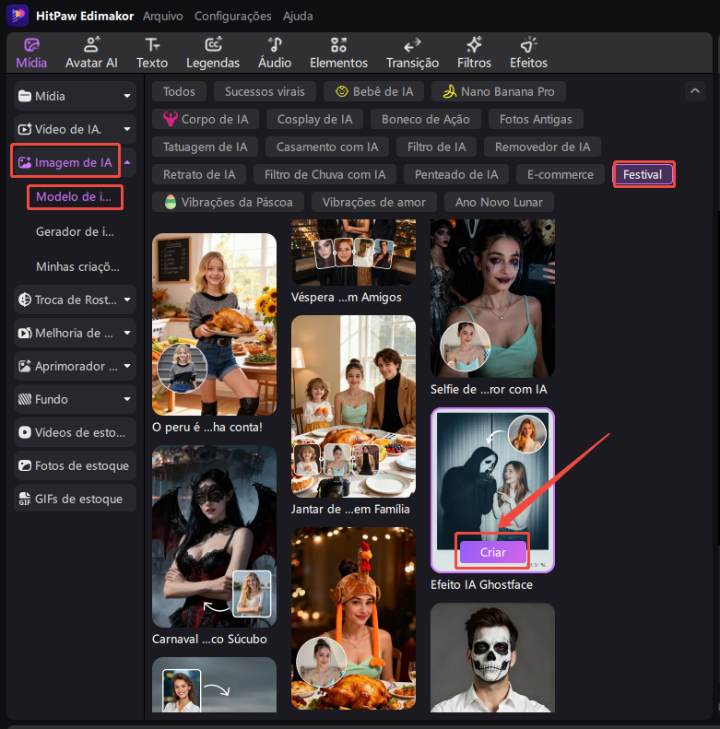Screen dimensions: 720x729
Task: Open Gerador de imagem sidebar item
Action: pyautogui.click(x=76, y=232)
